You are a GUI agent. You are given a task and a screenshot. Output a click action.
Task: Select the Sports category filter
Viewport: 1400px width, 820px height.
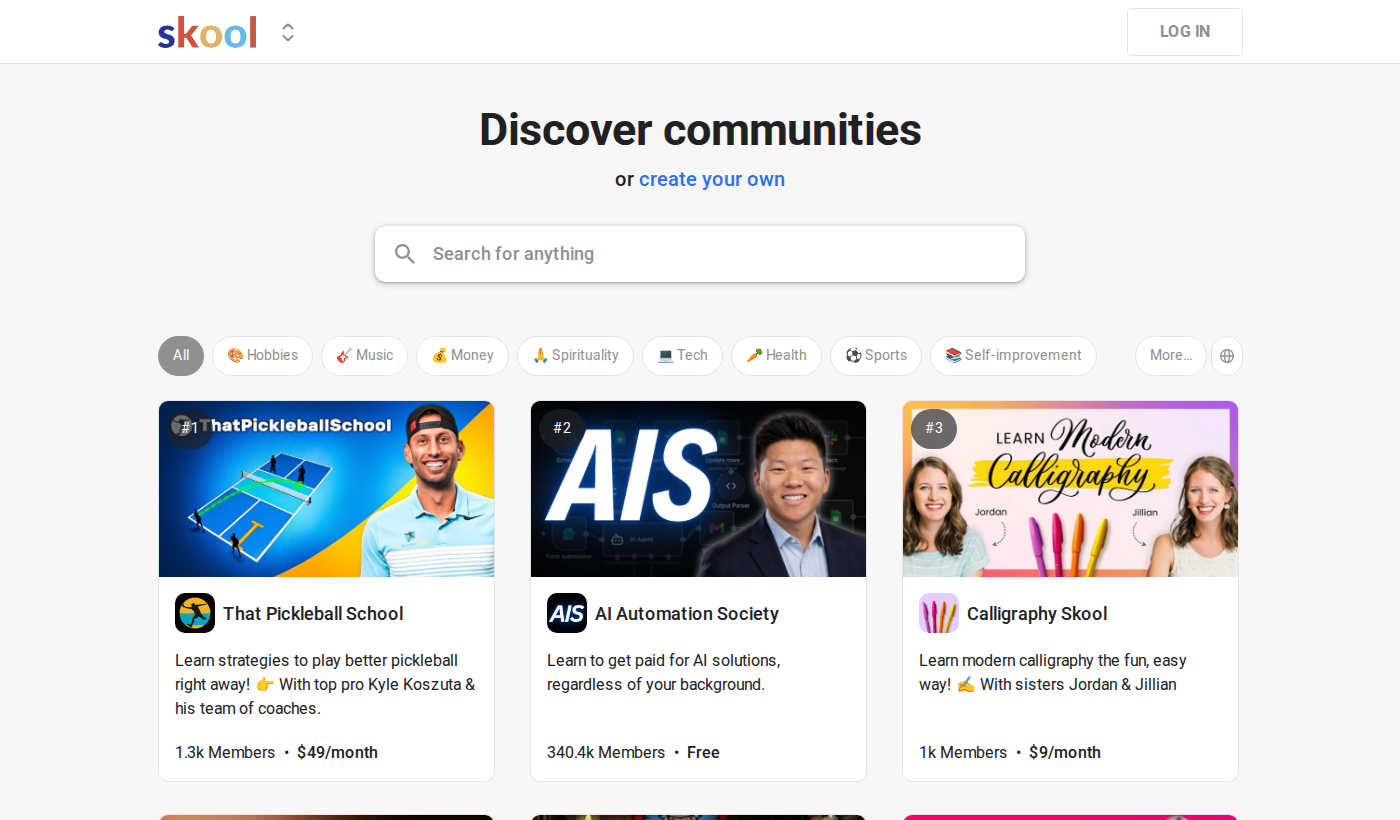[876, 355]
